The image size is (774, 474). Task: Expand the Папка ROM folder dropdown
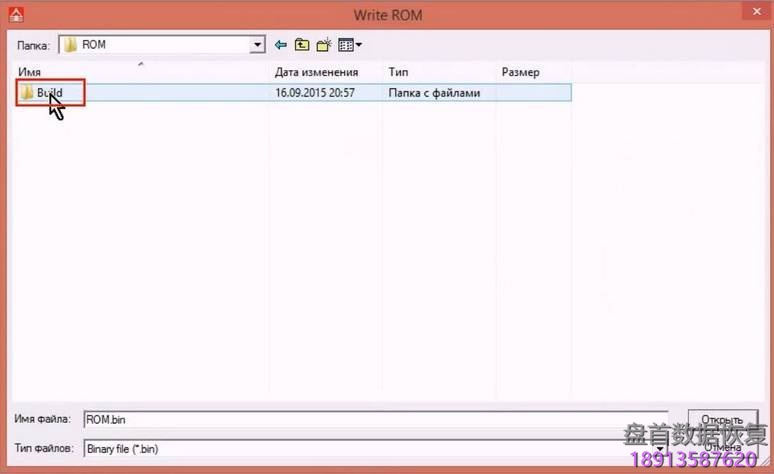click(x=257, y=45)
